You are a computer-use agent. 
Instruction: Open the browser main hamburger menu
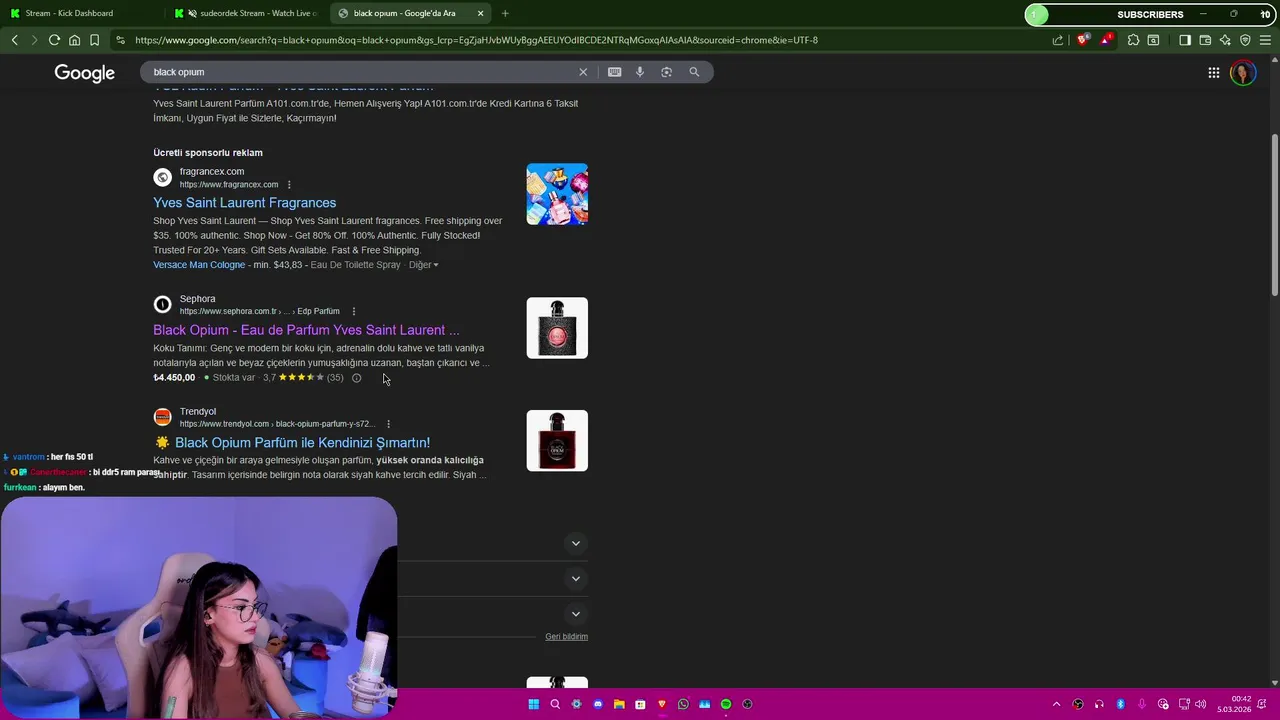click(1265, 40)
